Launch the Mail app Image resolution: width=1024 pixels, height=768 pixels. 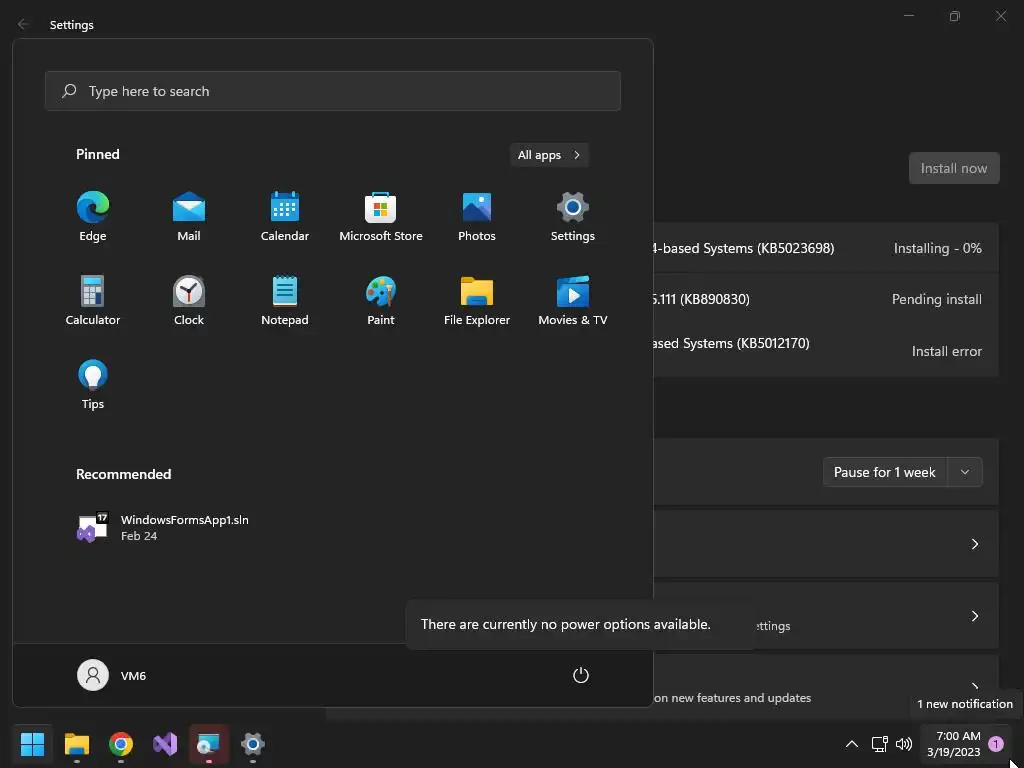(189, 217)
